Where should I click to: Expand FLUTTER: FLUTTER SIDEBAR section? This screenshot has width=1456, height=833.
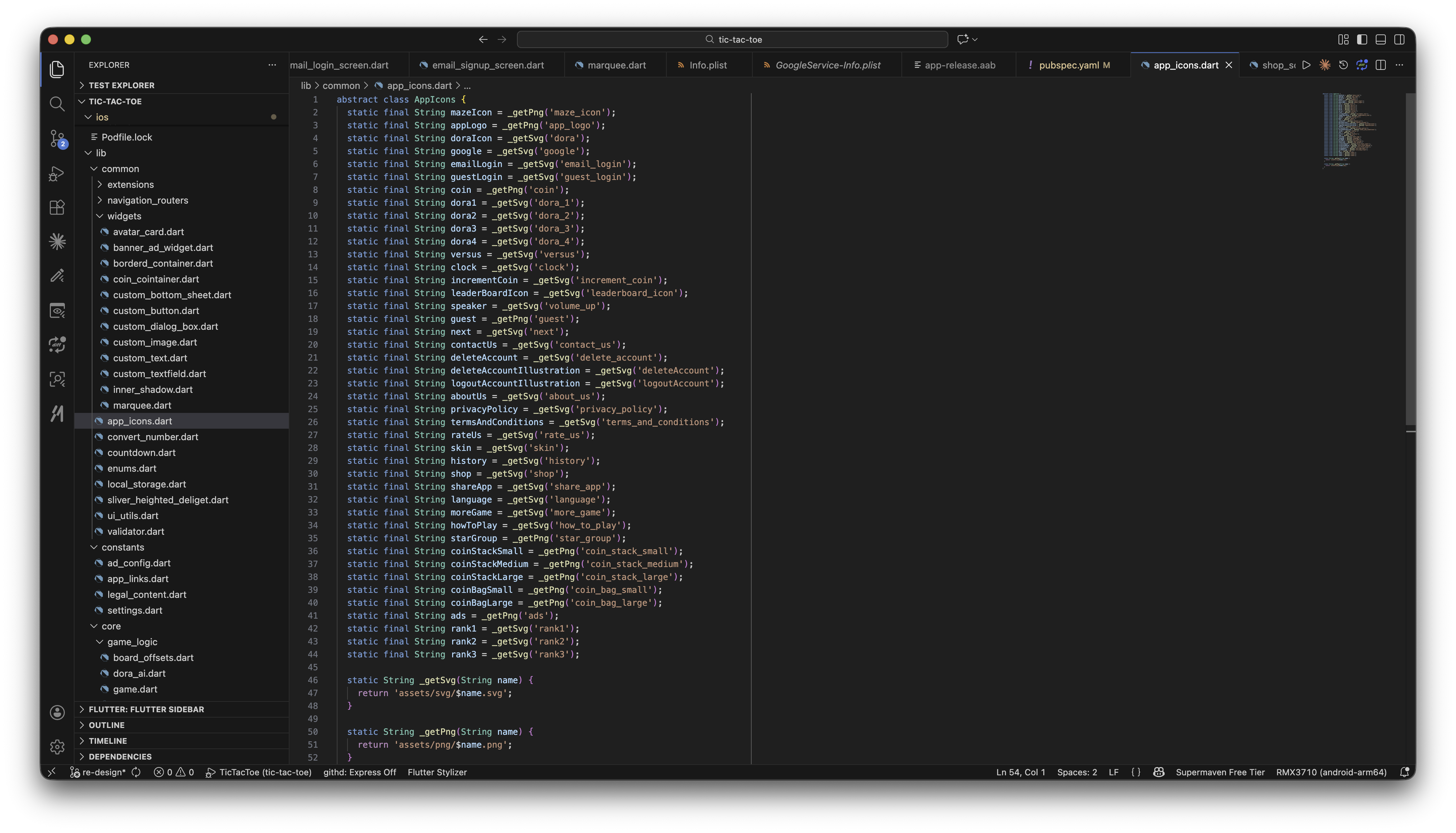pos(182,709)
